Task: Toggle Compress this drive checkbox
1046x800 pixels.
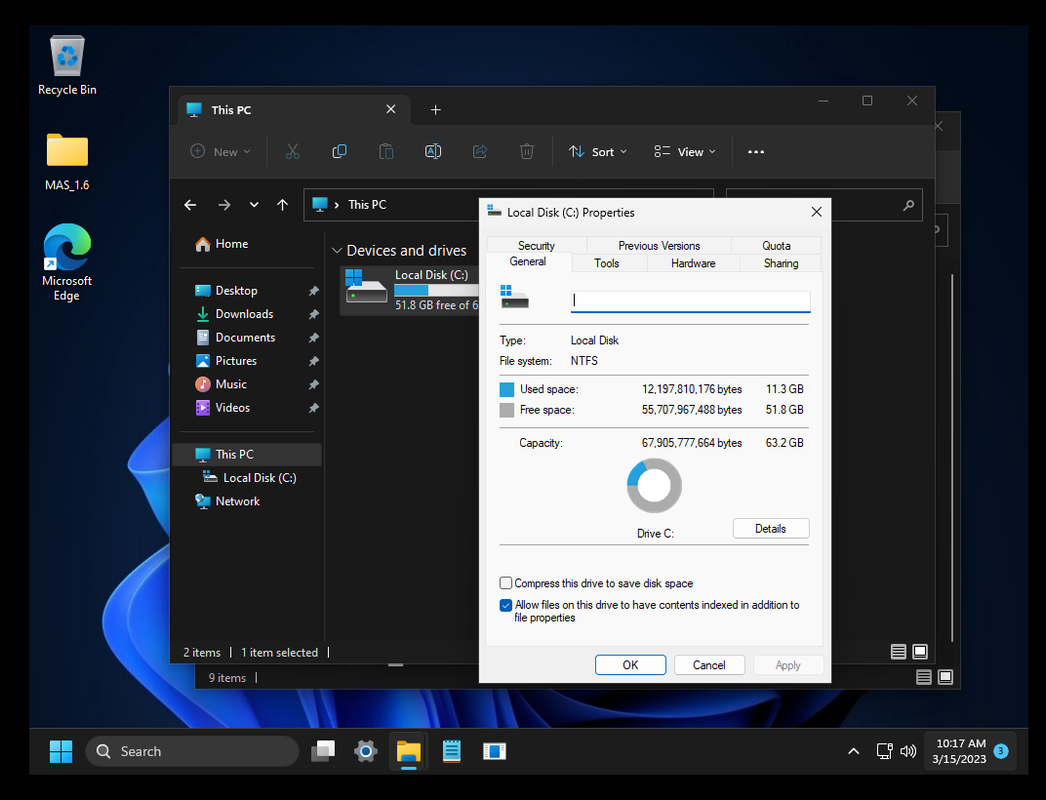Action: 506,583
